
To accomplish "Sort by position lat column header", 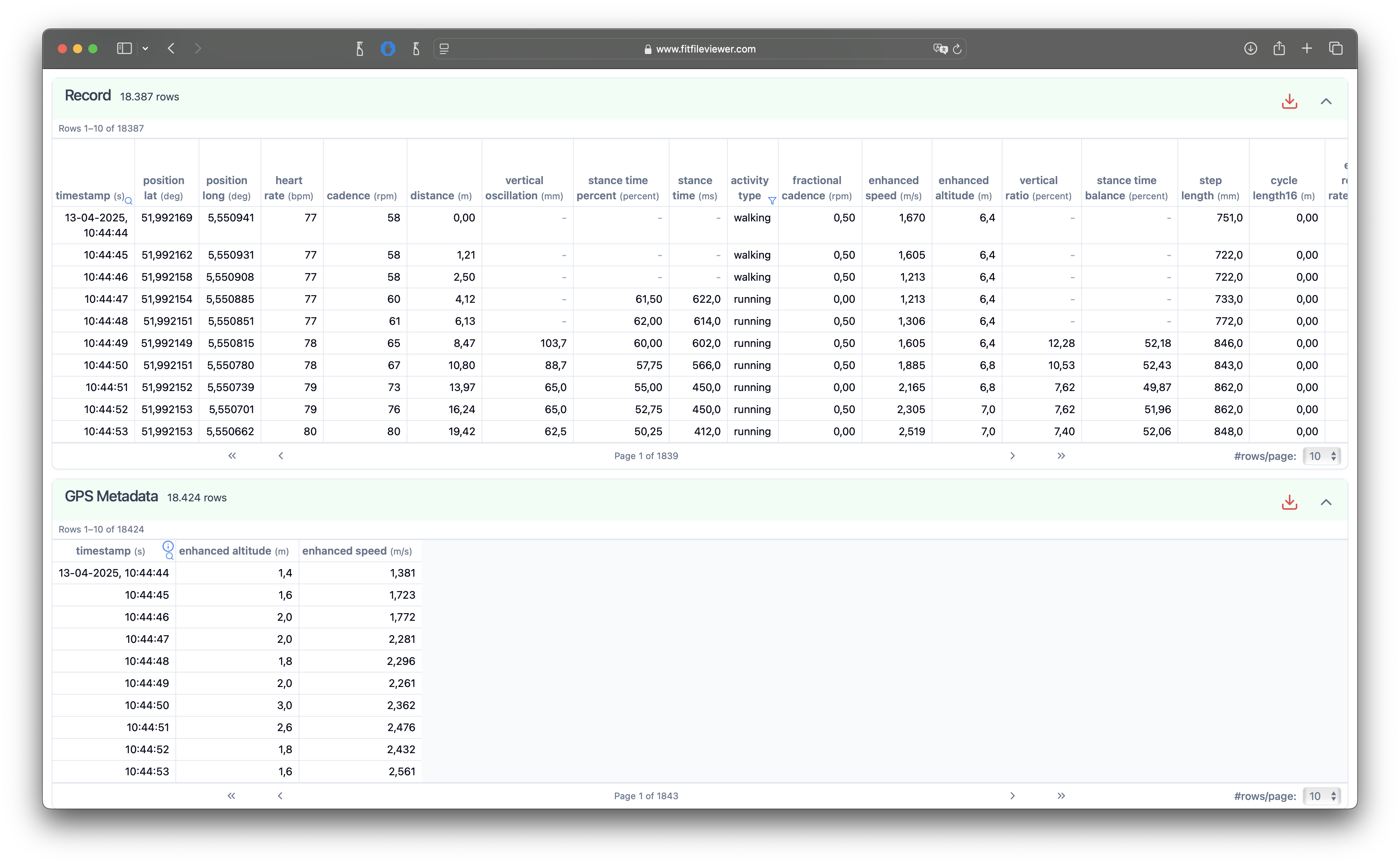I will coord(164,188).
